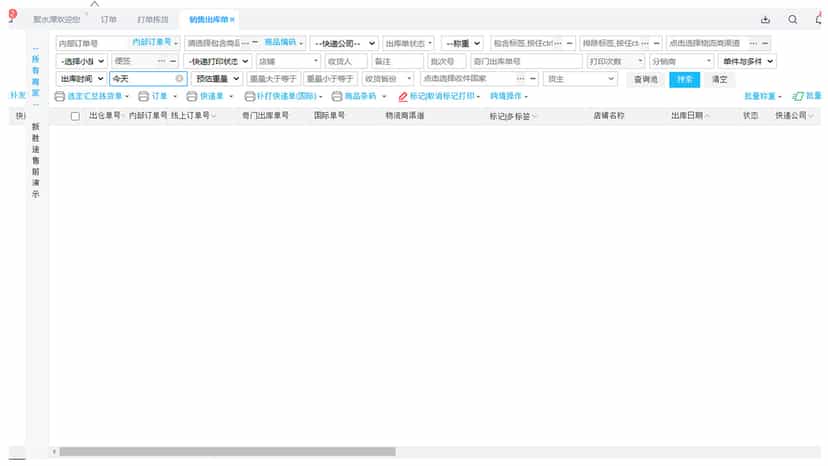Click the download icon in top bar
828x466 pixels.
[765, 20]
